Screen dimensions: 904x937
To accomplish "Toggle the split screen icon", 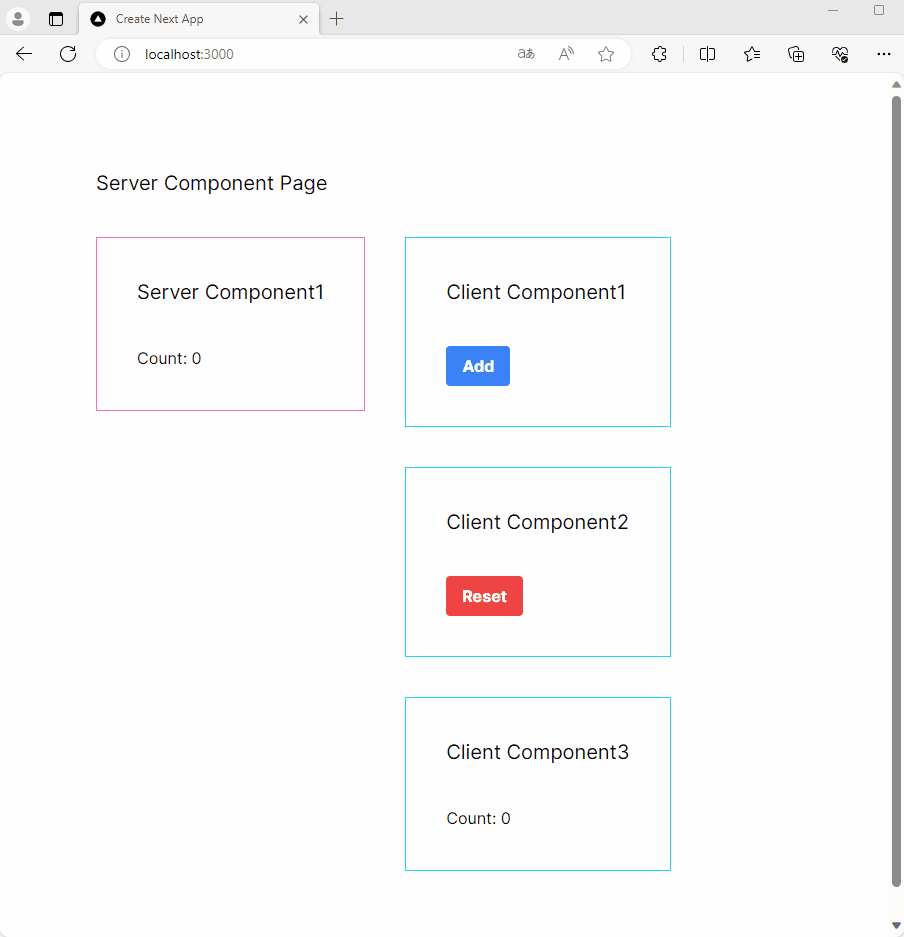I will coord(707,54).
